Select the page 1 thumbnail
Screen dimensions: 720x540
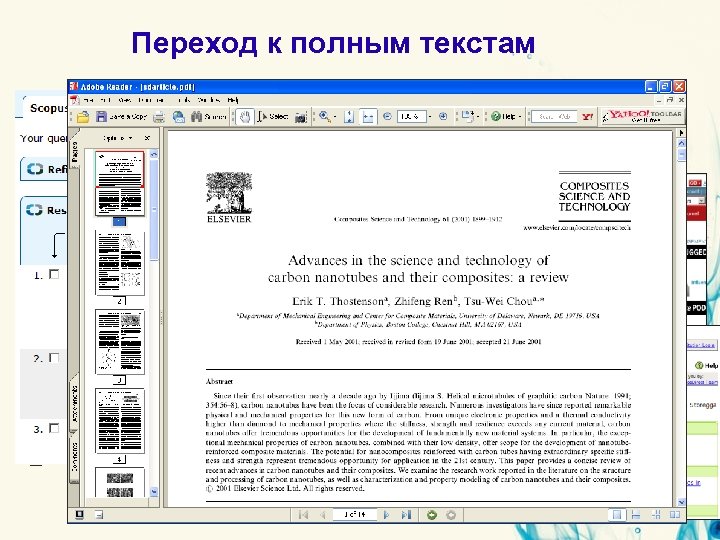(119, 183)
